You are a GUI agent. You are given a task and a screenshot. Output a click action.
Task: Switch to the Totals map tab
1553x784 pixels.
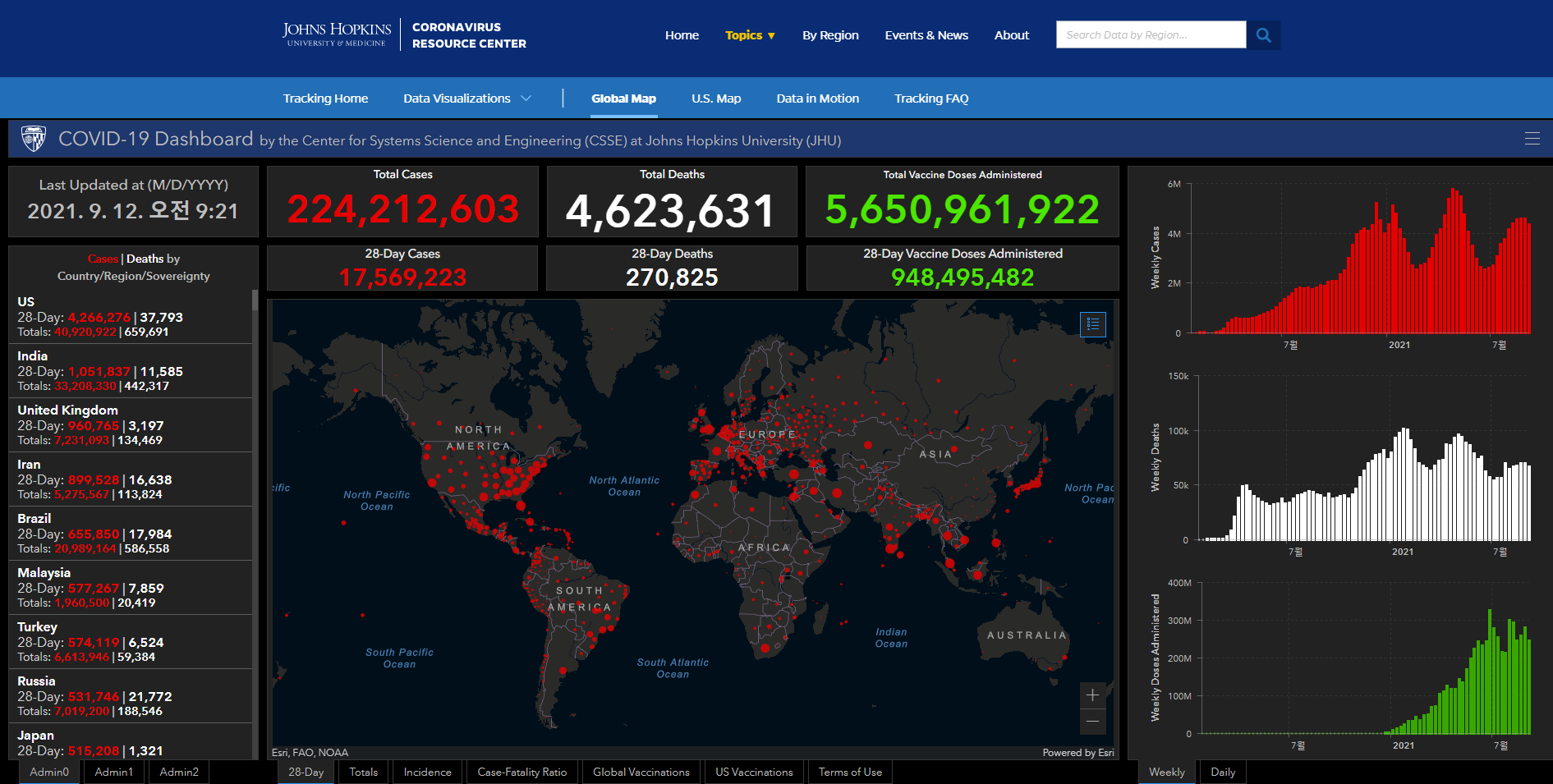[364, 773]
